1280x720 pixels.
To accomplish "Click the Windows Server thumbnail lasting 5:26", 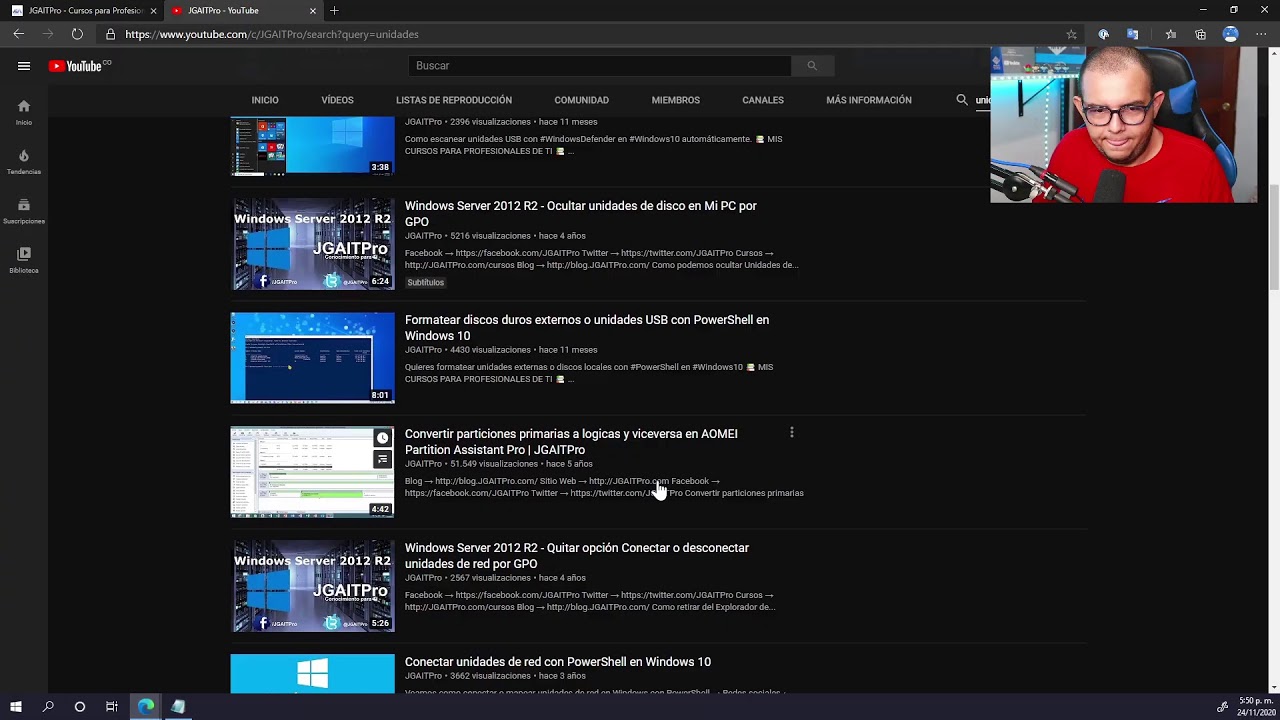I will click(x=313, y=586).
